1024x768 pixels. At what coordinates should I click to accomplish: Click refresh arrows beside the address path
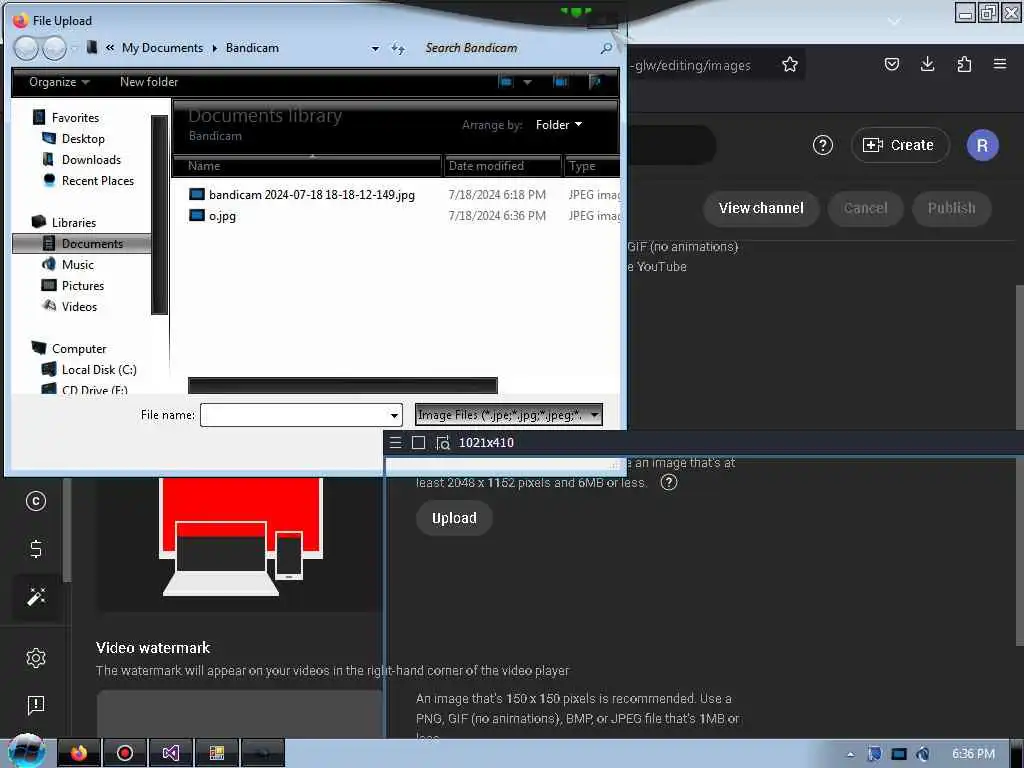pyautogui.click(x=398, y=48)
